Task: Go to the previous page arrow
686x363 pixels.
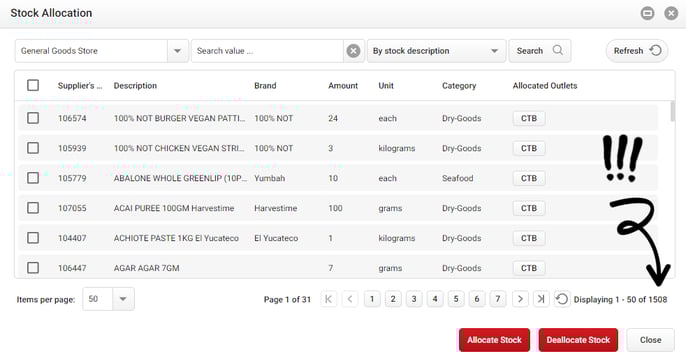Action: [x=350, y=299]
